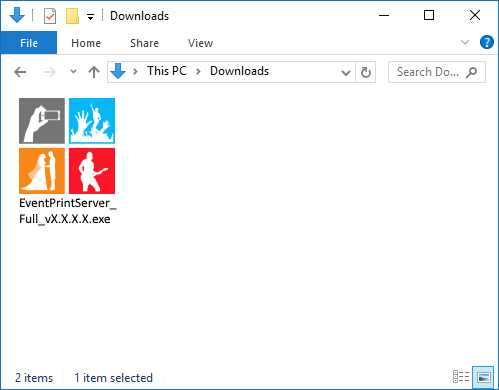Click the search magnifier icon
Image resolution: width=499 pixels, height=390 pixels.
(x=471, y=72)
